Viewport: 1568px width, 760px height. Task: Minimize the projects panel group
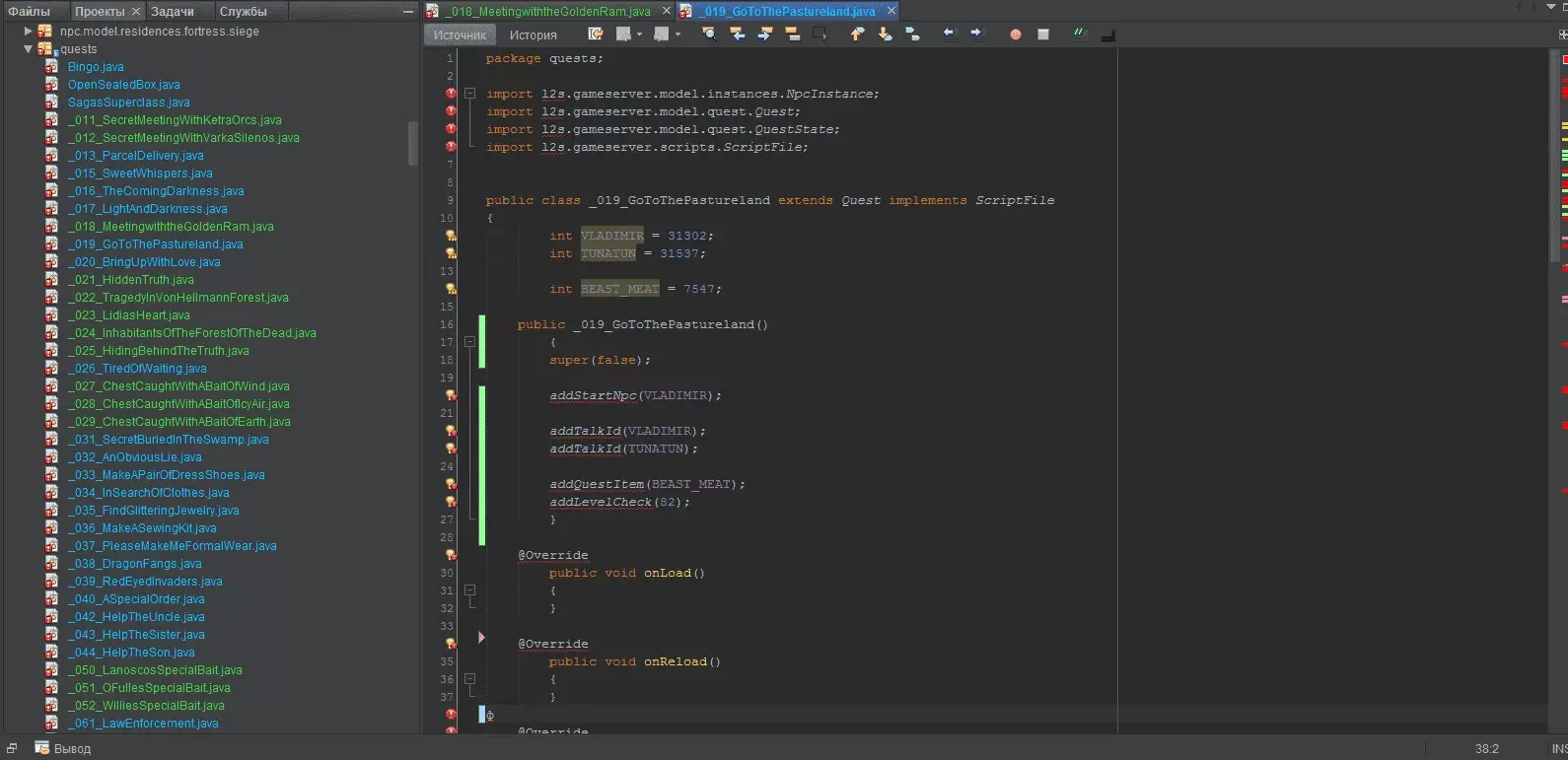click(408, 11)
